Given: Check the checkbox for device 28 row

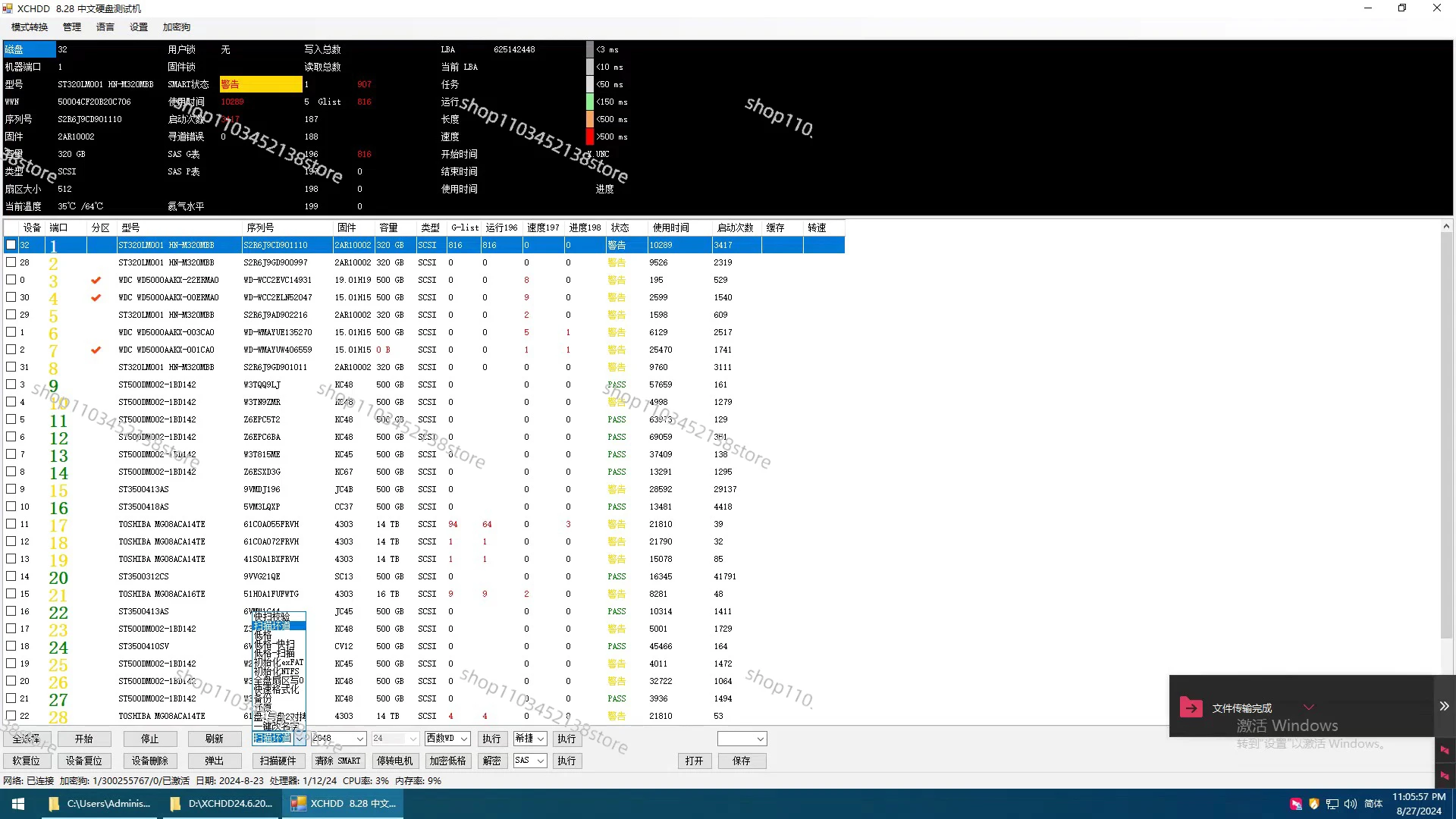Looking at the screenshot, I should click(x=11, y=262).
